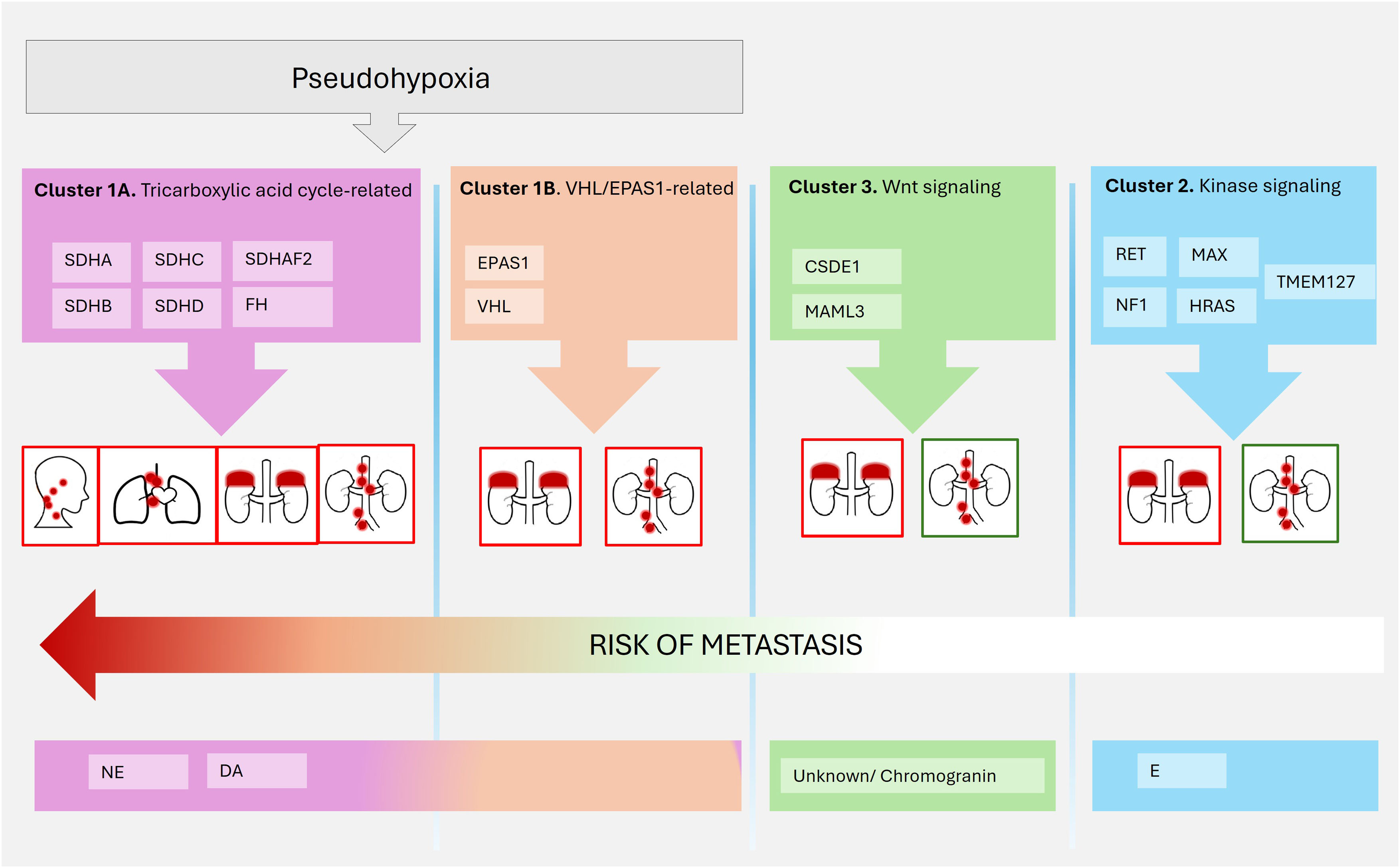1400x868 pixels.
Task: Click the lungs and heart icon
Action: click(157, 495)
